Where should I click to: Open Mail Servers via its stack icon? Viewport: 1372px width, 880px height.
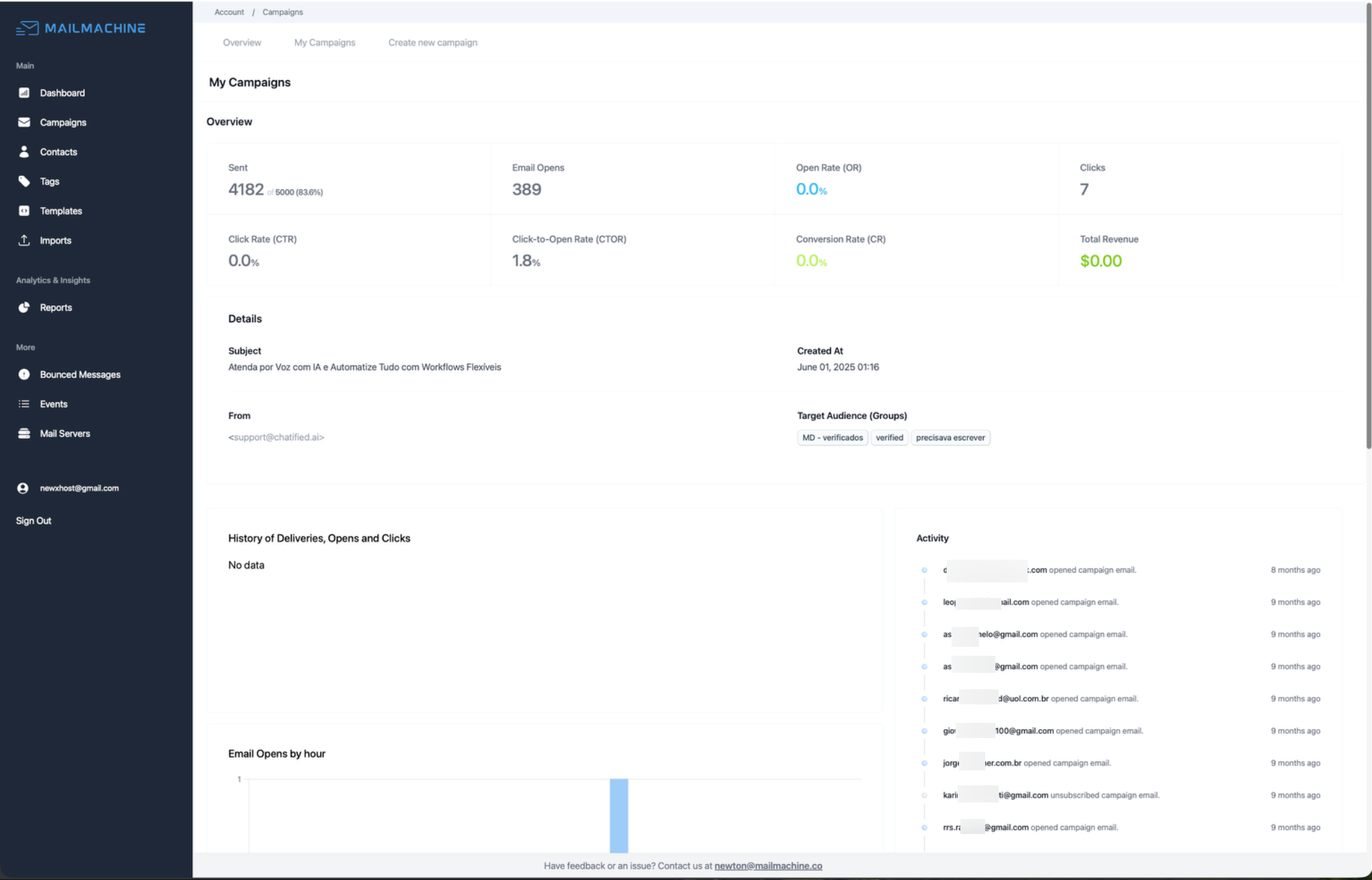pyautogui.click(x=24, y=433)
